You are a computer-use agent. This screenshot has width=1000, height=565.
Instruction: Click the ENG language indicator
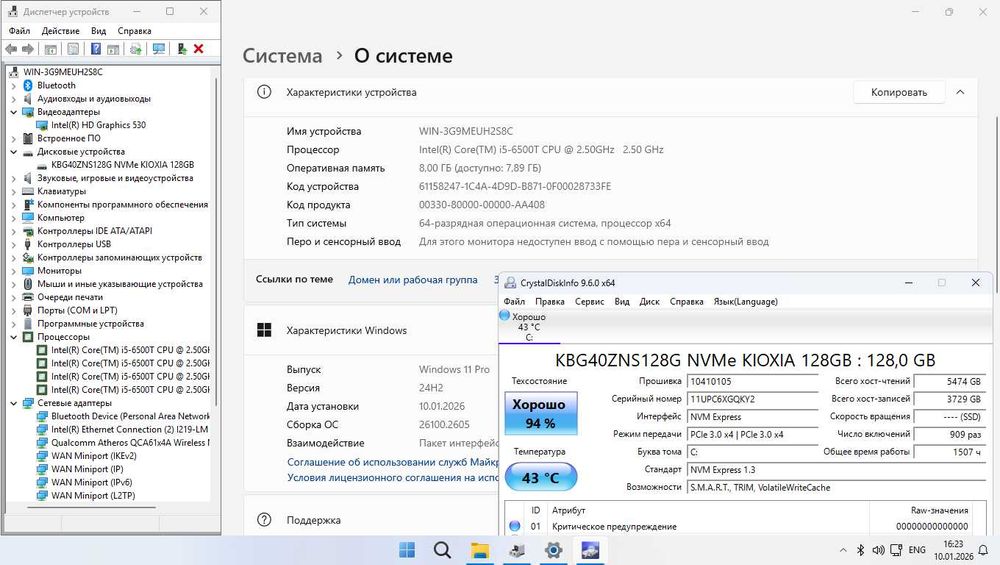917,550
